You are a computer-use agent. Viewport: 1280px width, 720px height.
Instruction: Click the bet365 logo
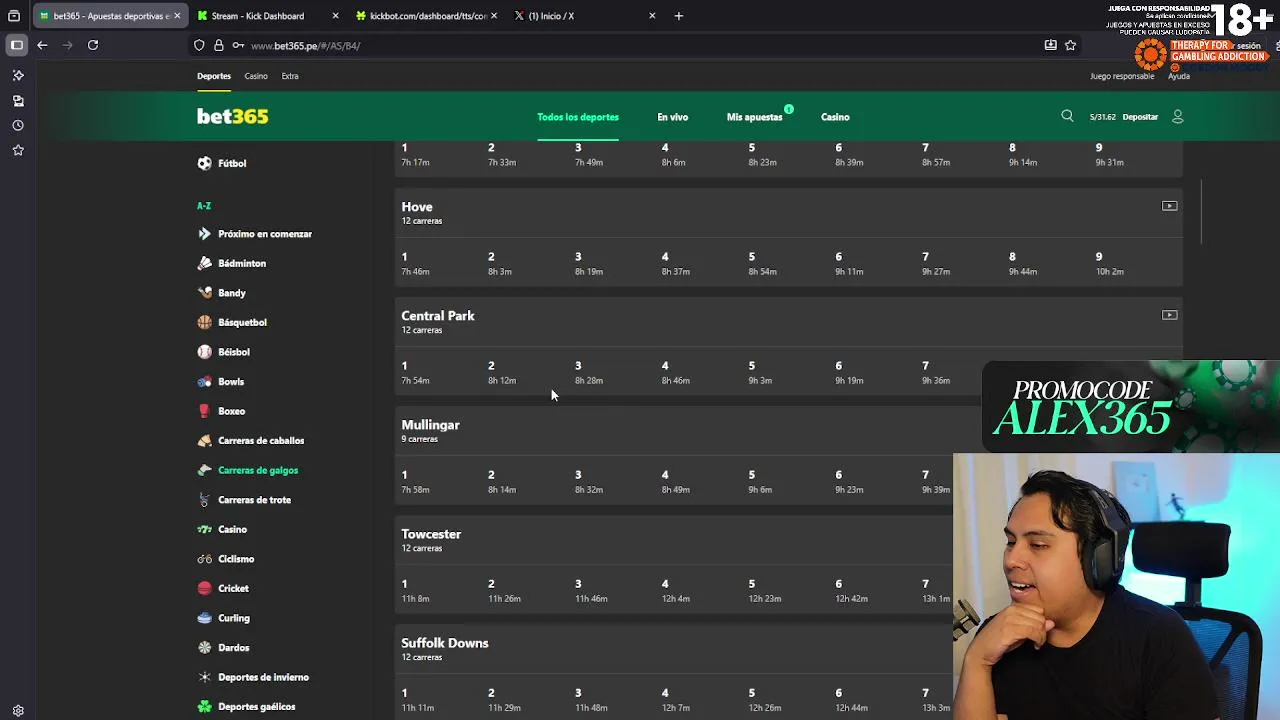[x=232, y=116]
